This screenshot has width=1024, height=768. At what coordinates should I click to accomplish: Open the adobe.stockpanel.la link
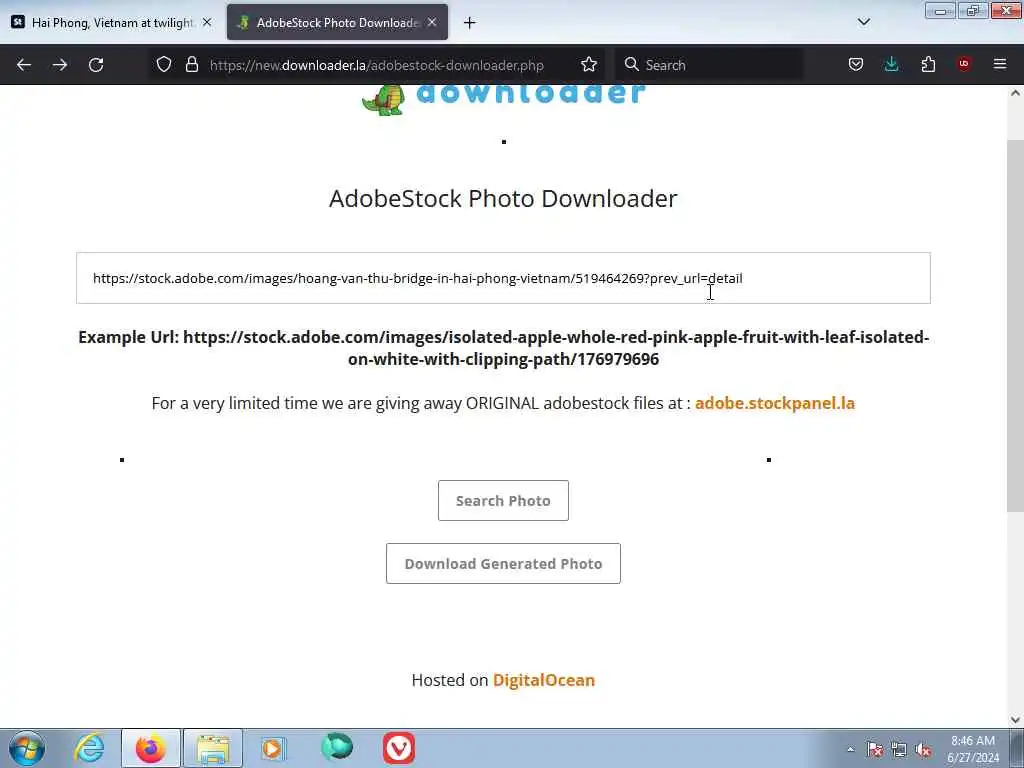click(775, 403)
